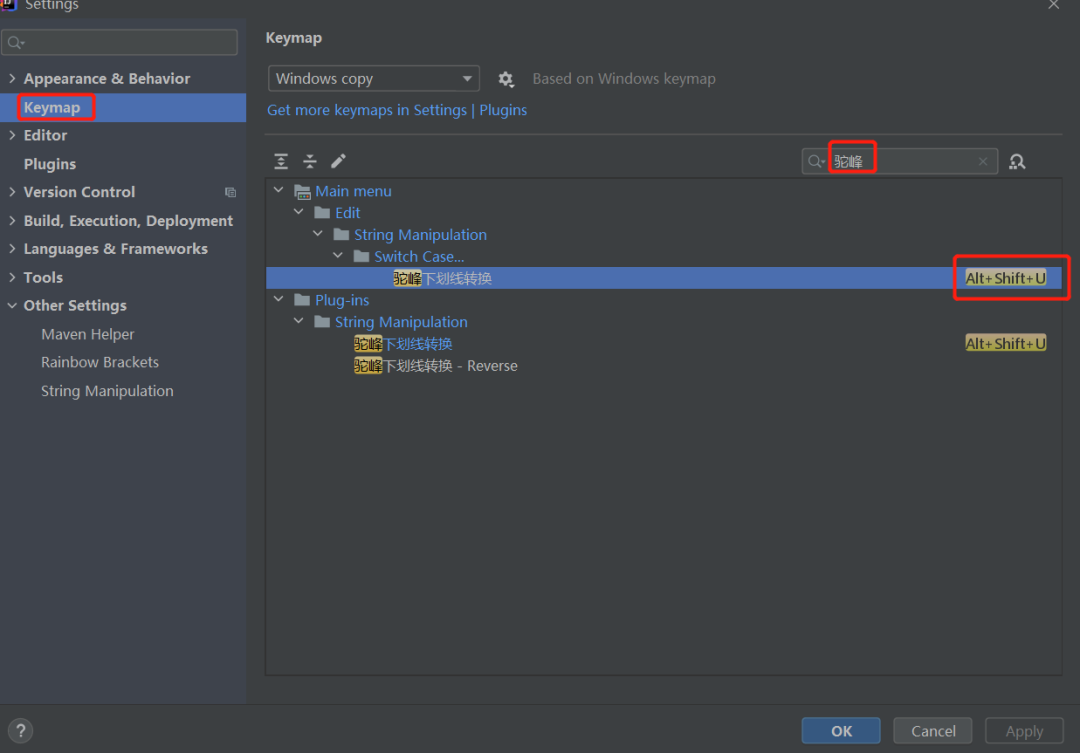Click the help question mark button

pos(21,730)
